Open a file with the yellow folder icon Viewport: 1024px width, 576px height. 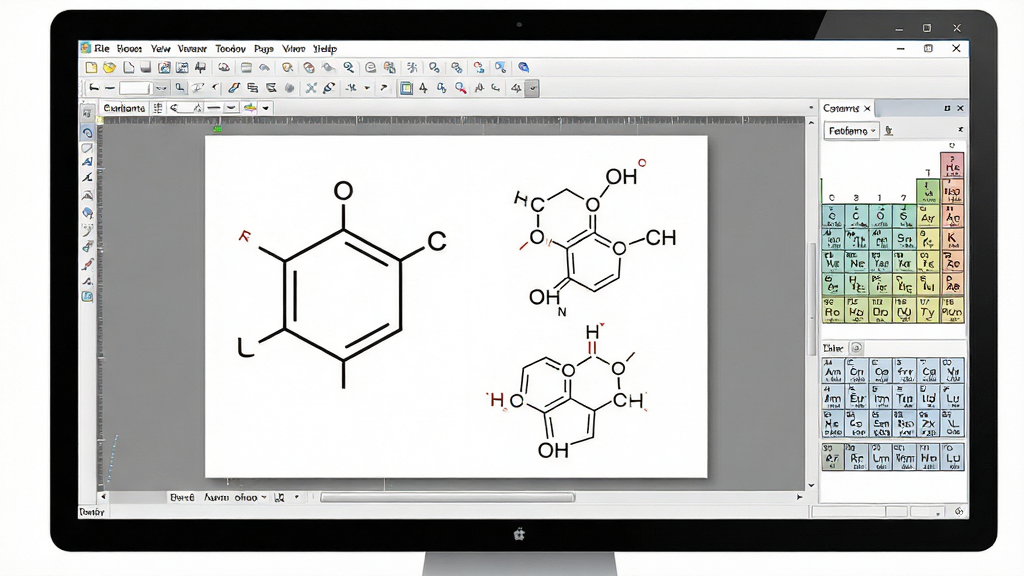point(109,67)
